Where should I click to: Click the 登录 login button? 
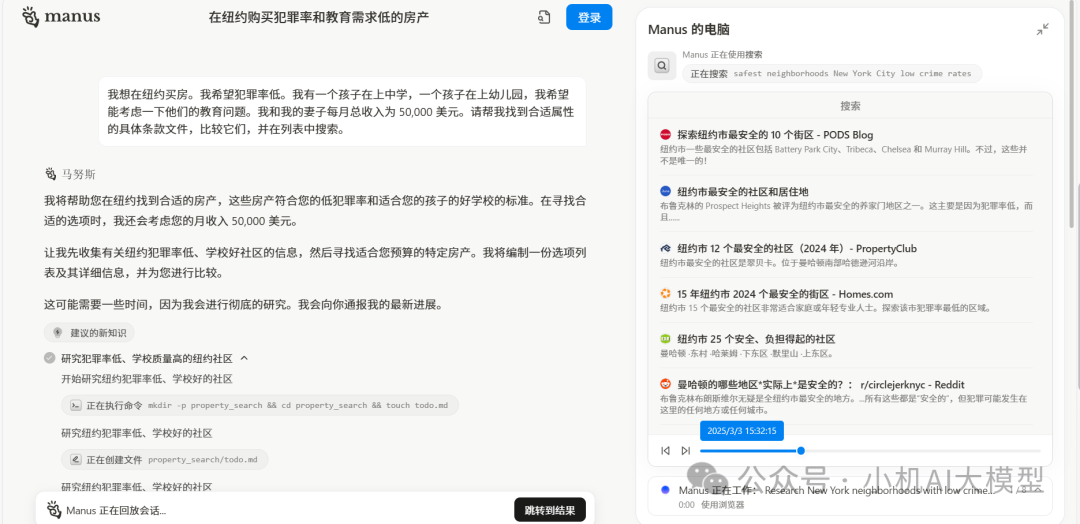(x=589, y=17)
